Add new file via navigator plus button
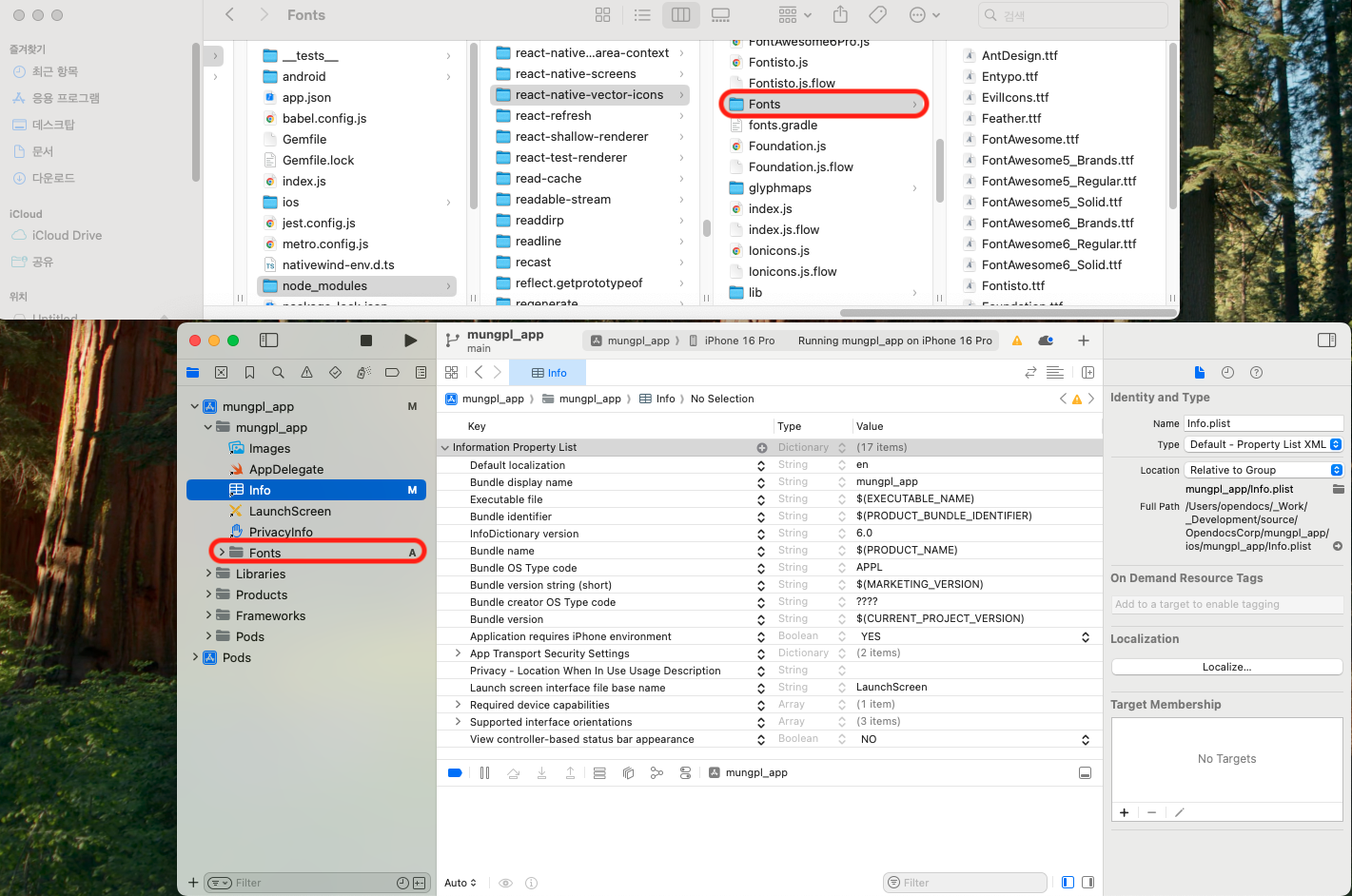The image size is (1352, 896). tap(193, 883)
